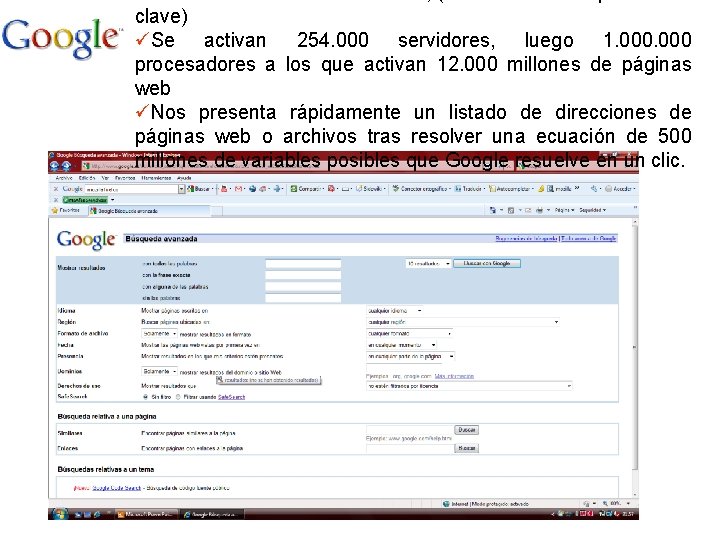Select the Google Búsqueda avanzada browser tab
720x540 pixels.
149,211
